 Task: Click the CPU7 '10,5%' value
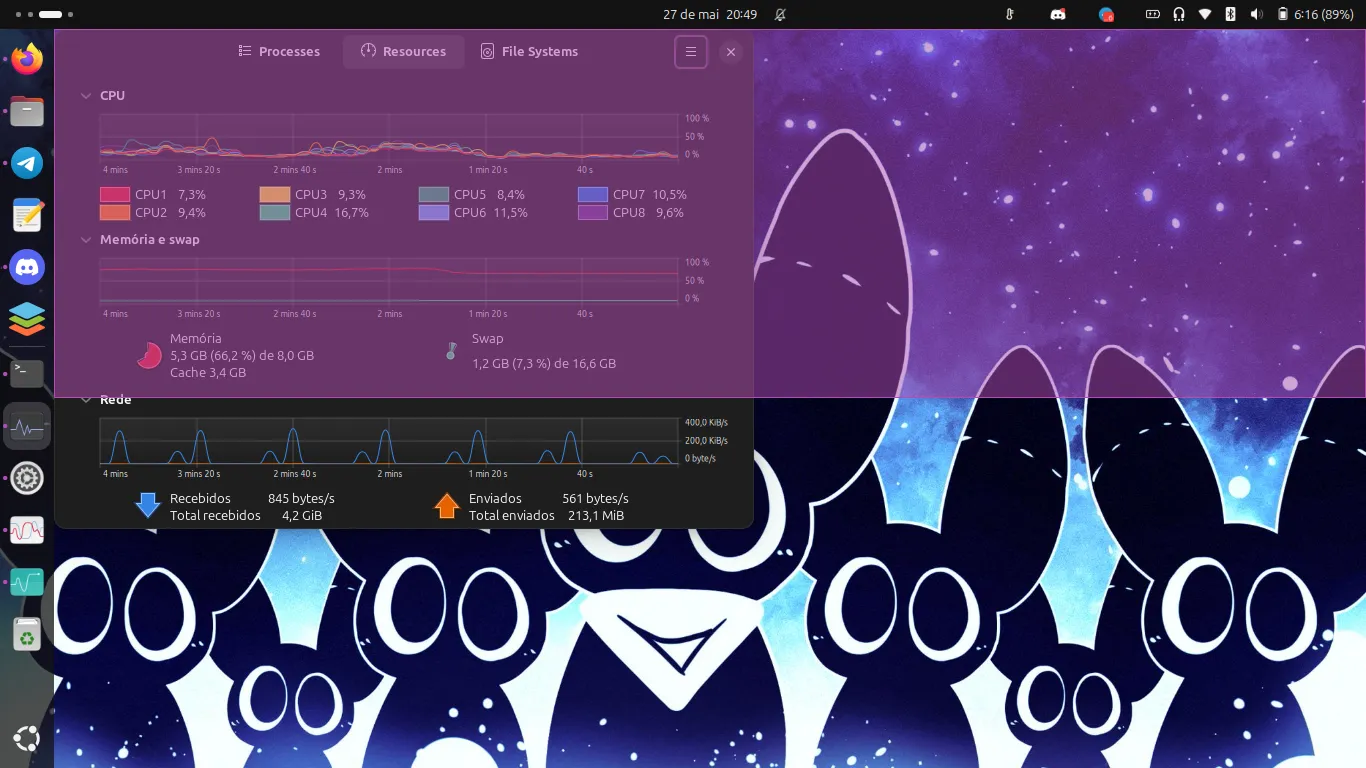click(x=670, y=195)
